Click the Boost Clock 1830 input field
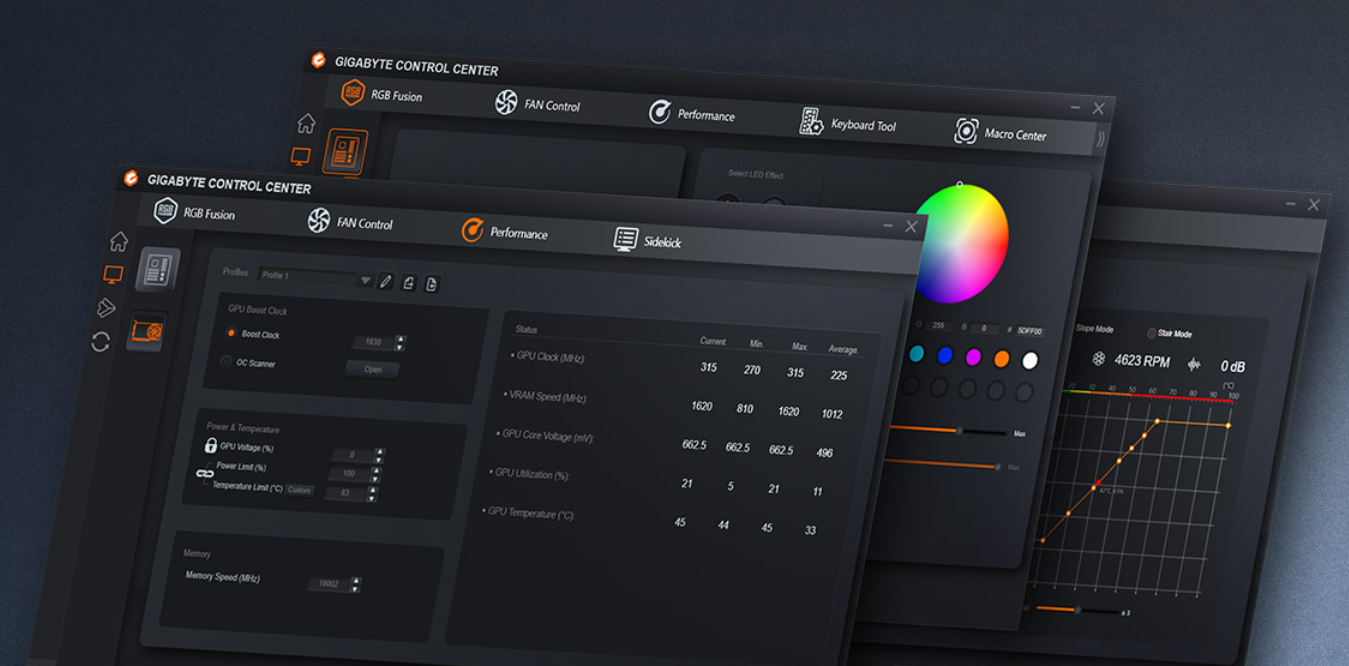1349x666 pixels. (x=373, y=342)
